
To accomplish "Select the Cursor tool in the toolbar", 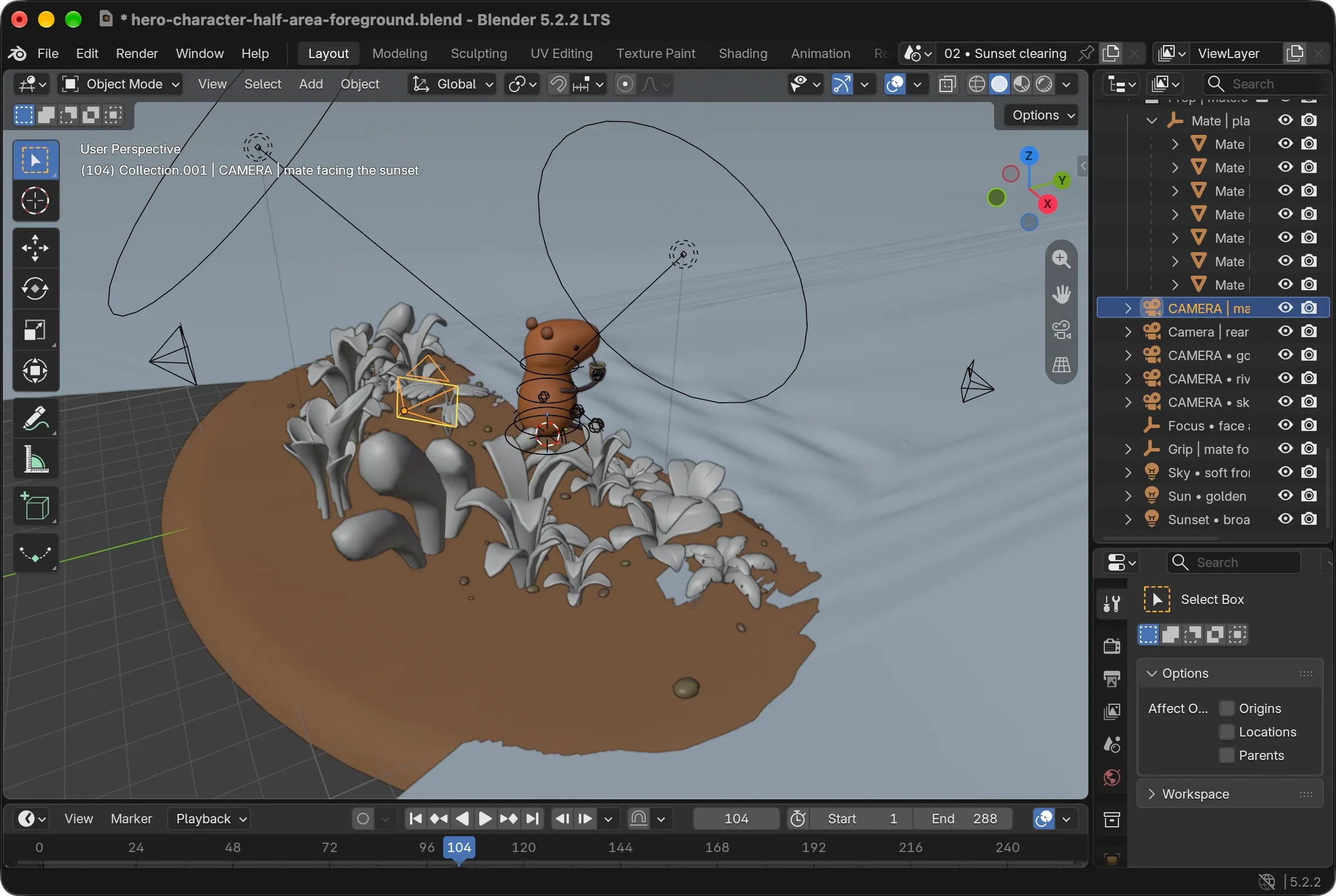I will tap(35, 201).
